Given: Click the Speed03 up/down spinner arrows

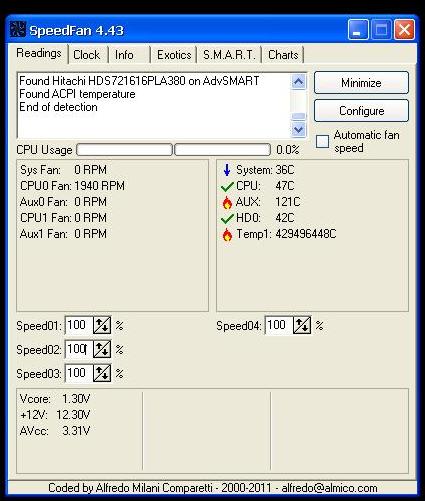Looking at the screenshot, I should point(102,373).
